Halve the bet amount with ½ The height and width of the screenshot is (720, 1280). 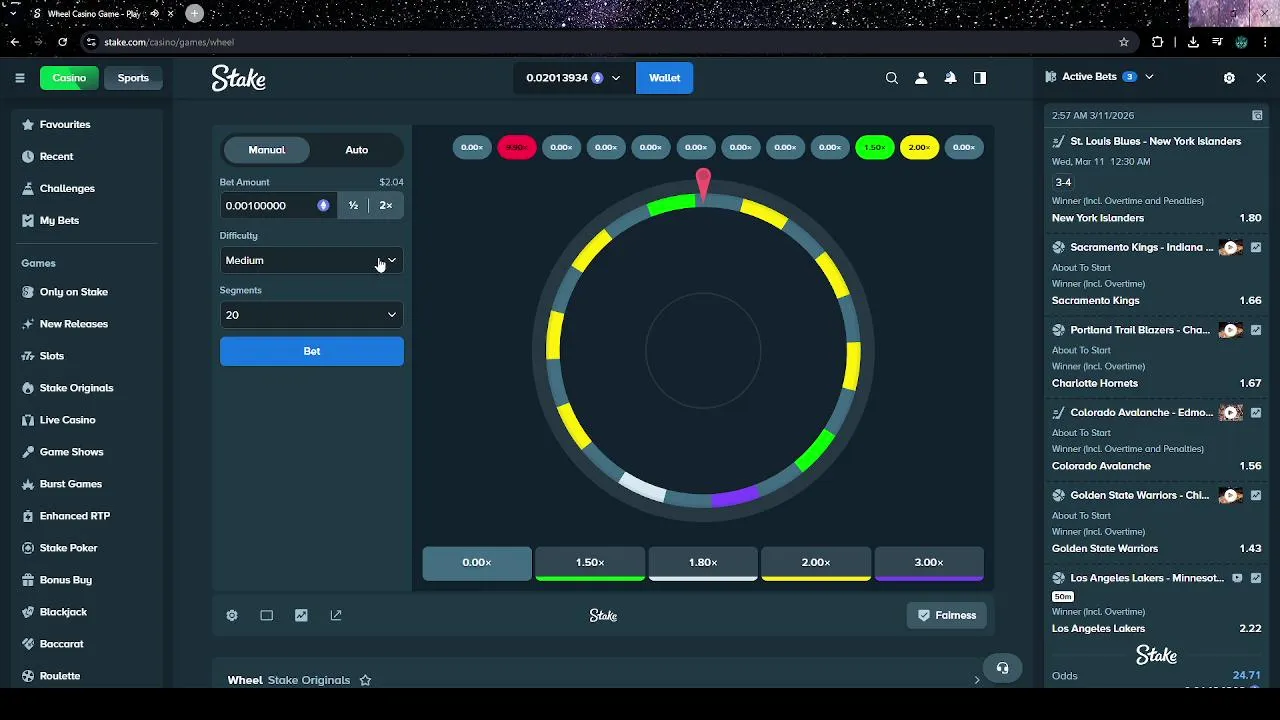pyautogui.click(x=353, y=205)
